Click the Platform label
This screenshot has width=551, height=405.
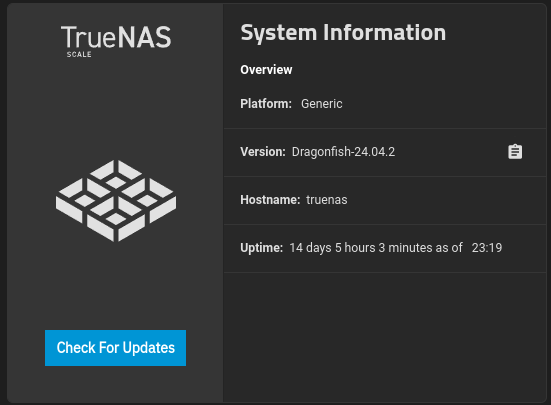pyautogui.click(x=266, y=104)
